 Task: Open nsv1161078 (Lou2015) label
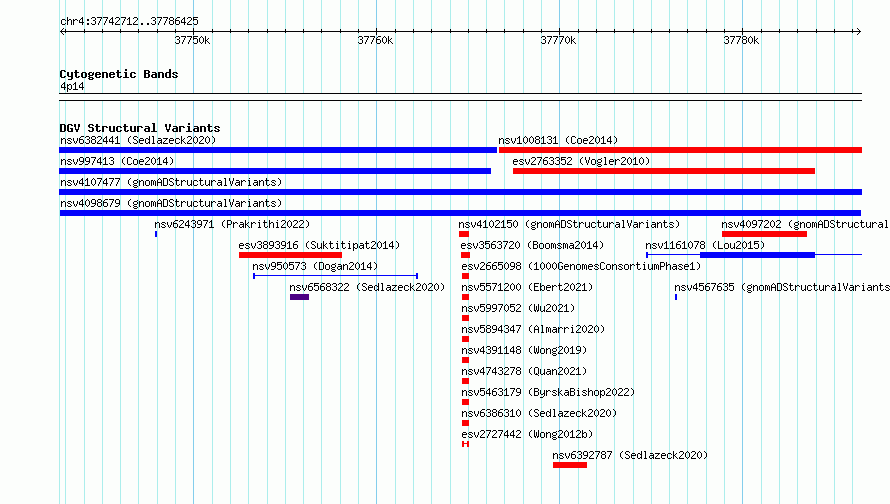[x=705, y=245]
